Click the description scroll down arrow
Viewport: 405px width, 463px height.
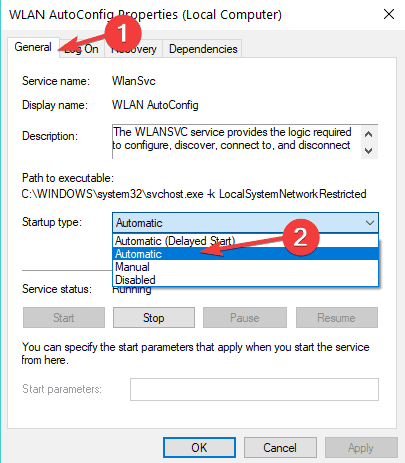point(369,151)
